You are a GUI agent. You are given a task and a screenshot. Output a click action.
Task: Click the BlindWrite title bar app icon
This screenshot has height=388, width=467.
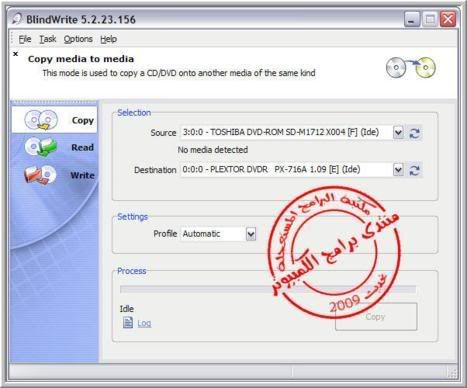[x=17, y=19]
